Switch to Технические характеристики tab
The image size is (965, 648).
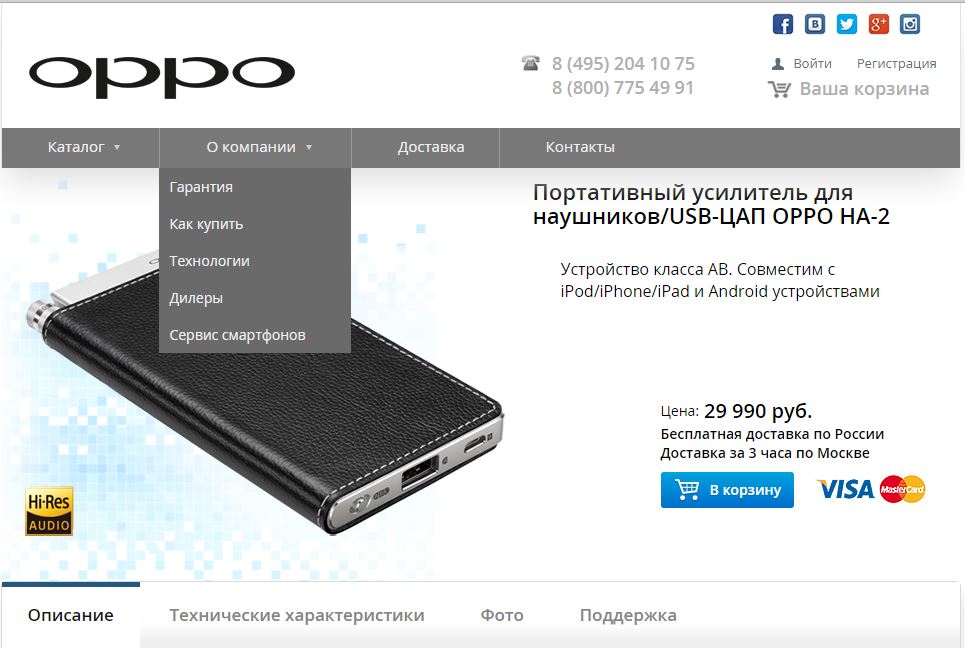[297, 615]
